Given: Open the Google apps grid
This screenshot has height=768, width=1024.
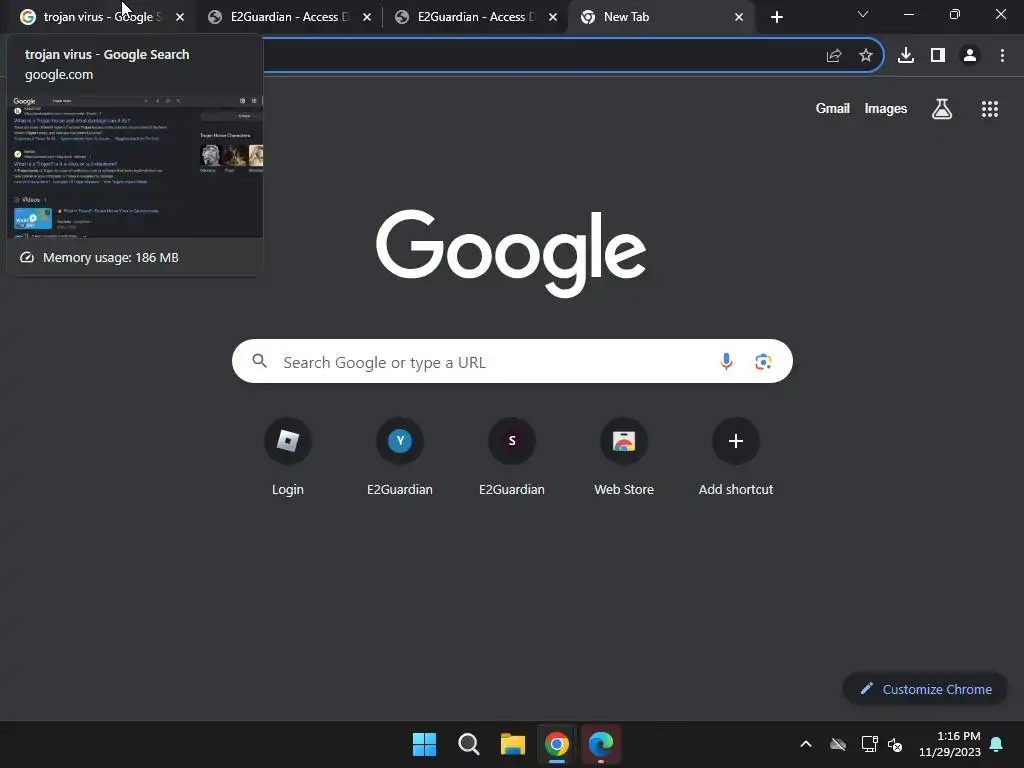Looking at the screenshot, I should (x=990, y=109).
